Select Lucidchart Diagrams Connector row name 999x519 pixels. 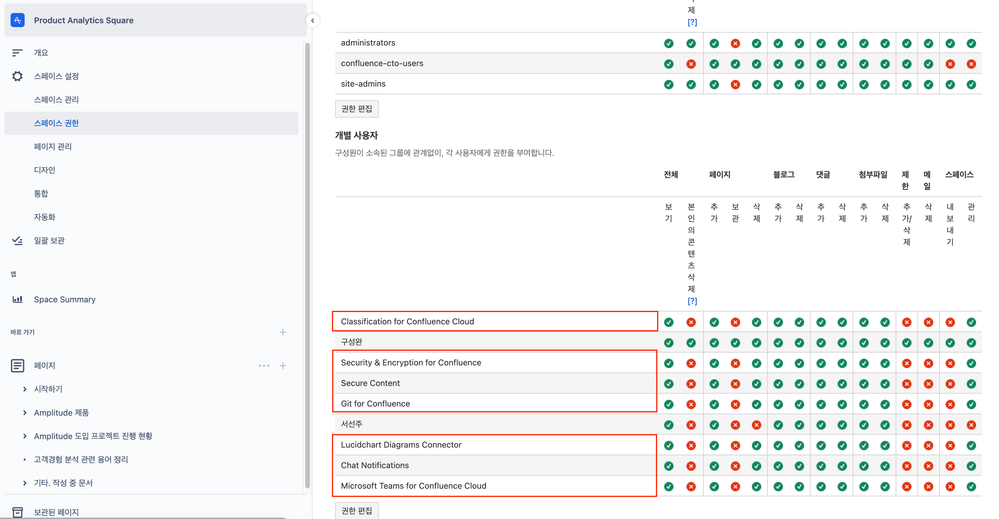[401, 444]
